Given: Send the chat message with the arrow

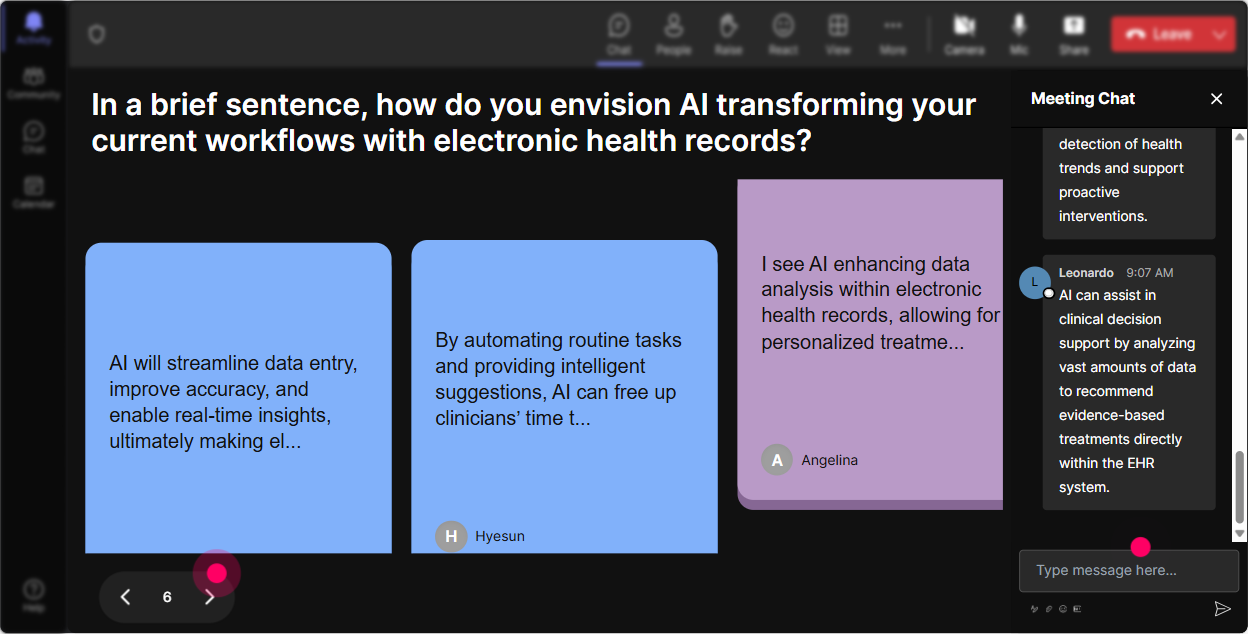Looking at the screenshot, I should 1222,609.
